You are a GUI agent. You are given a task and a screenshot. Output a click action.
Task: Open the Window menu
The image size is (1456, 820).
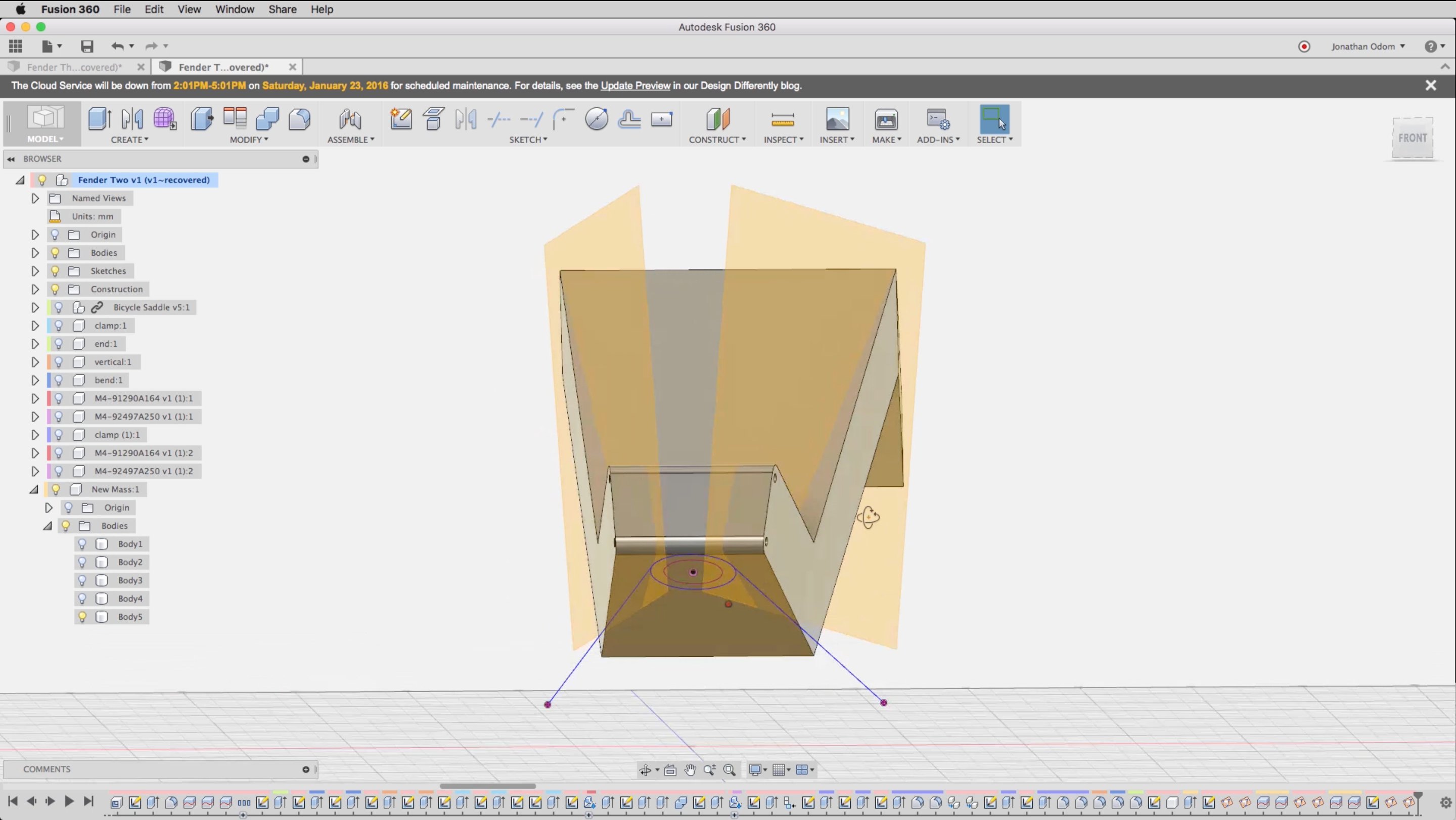[234, 10]
